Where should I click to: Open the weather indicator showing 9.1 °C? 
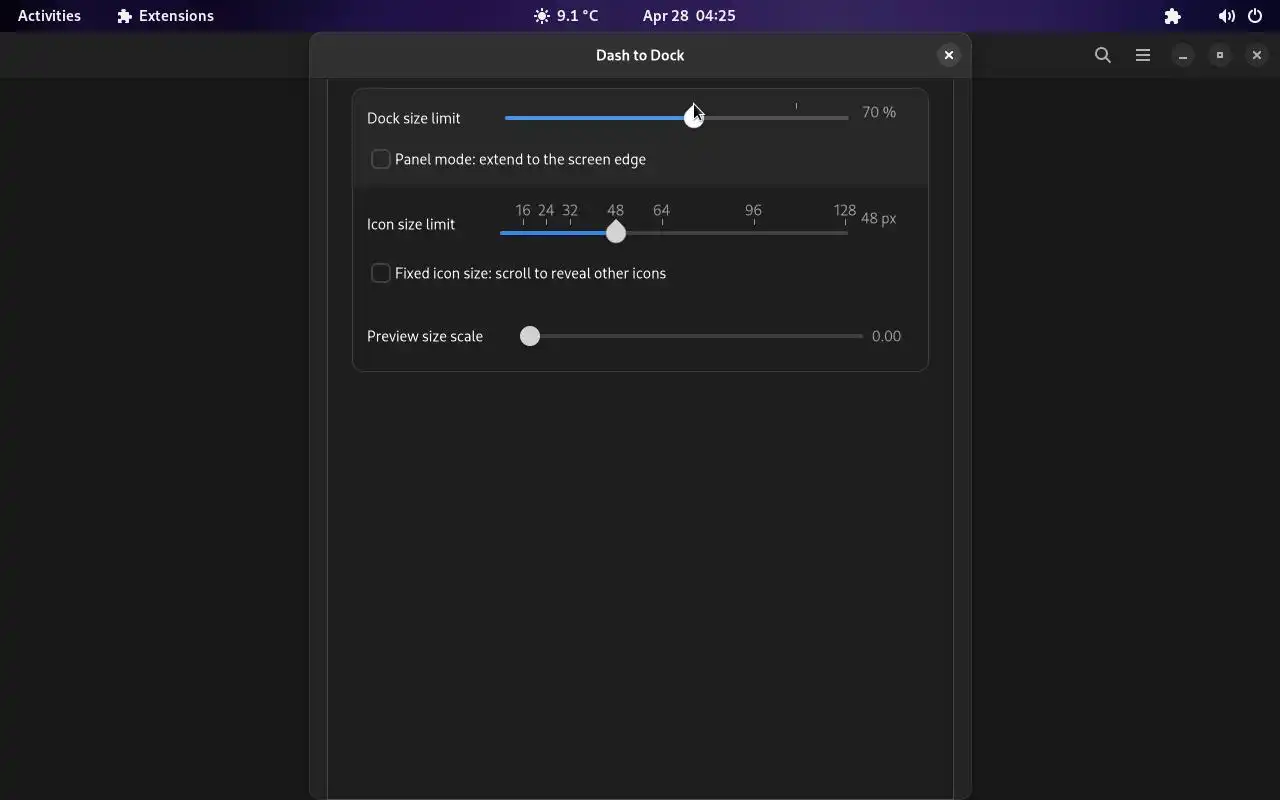click(566, 16)
